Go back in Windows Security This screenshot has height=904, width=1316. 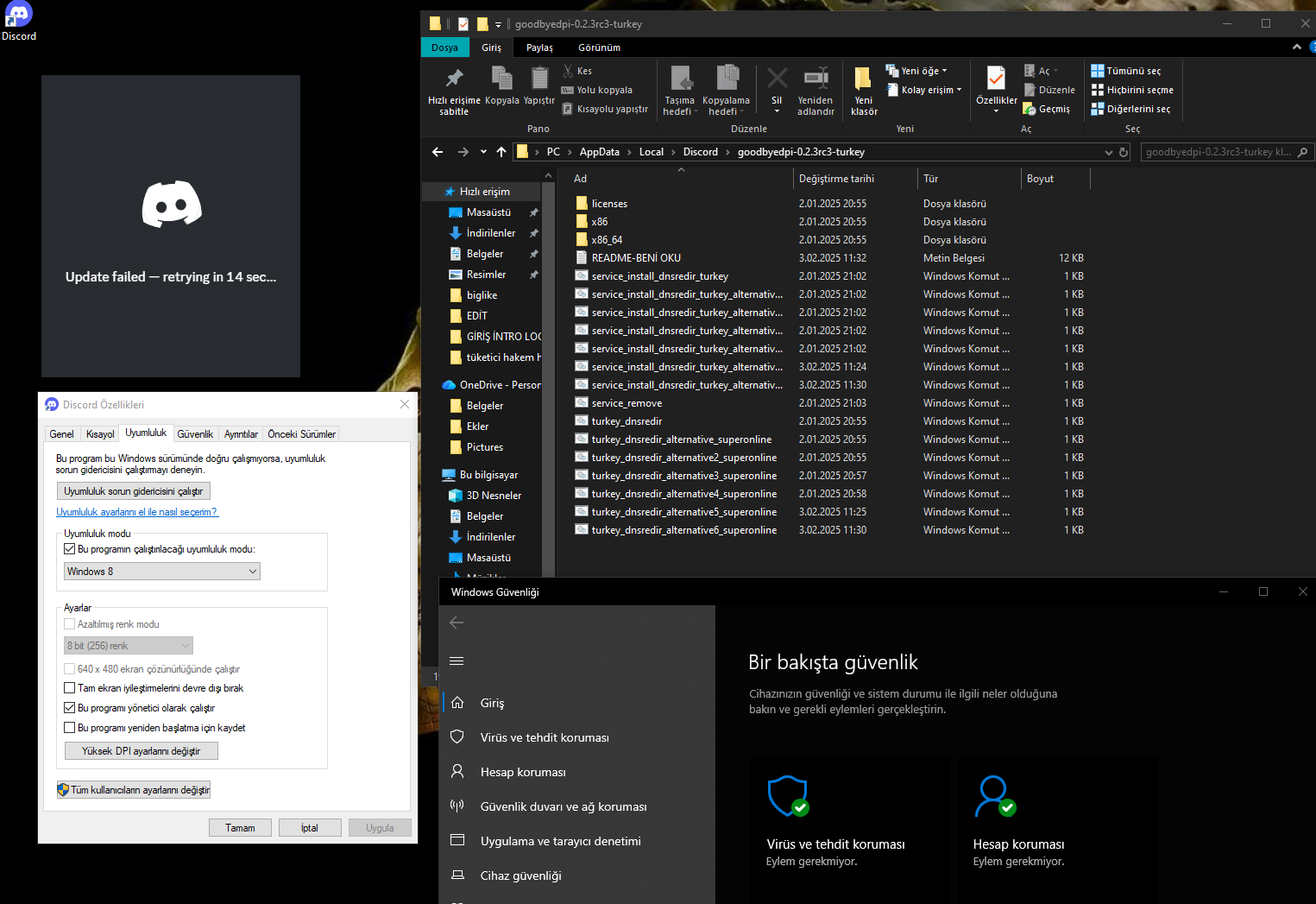[x=457, y=623]
